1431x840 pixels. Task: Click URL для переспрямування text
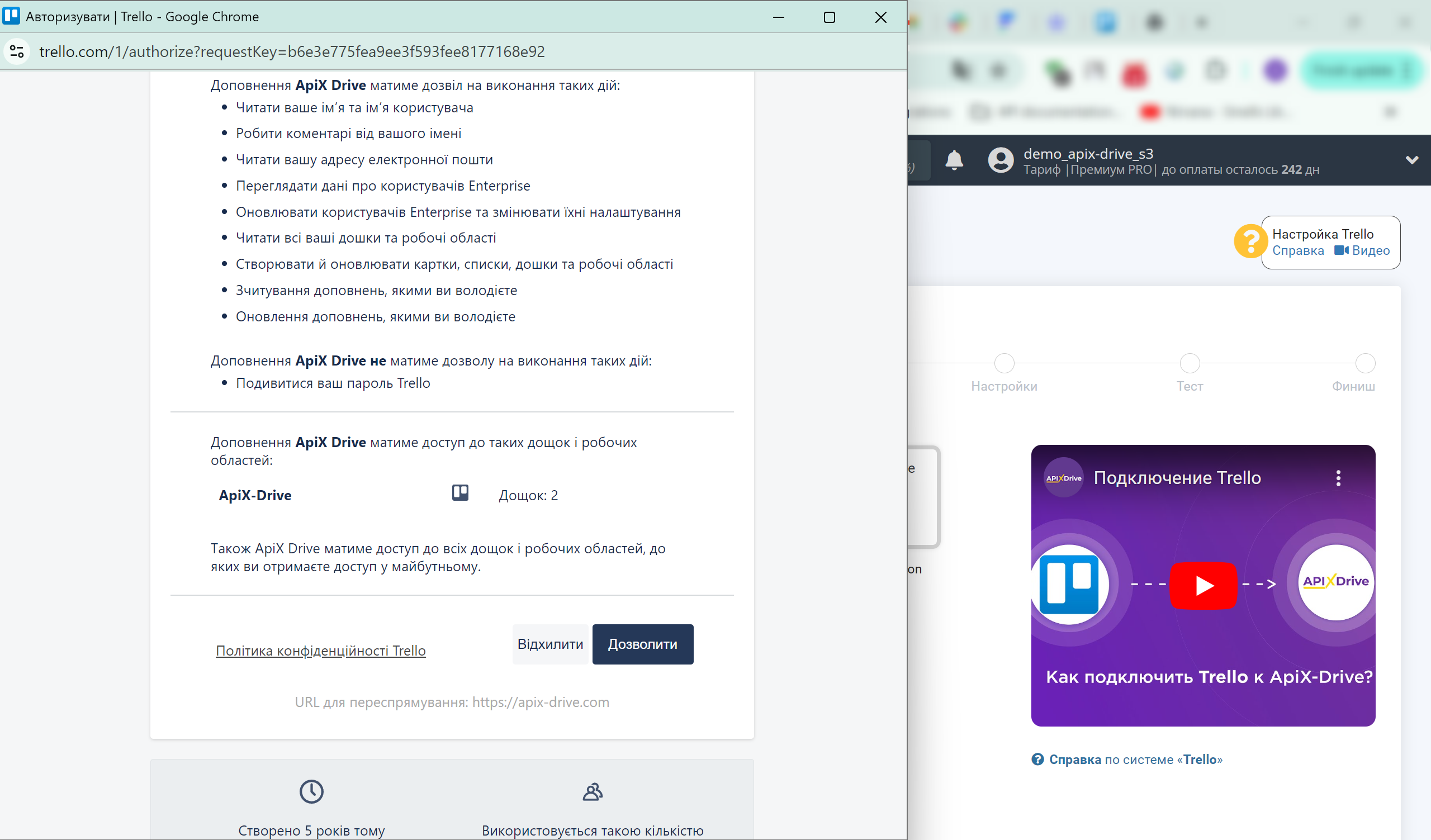coord(452,702)
